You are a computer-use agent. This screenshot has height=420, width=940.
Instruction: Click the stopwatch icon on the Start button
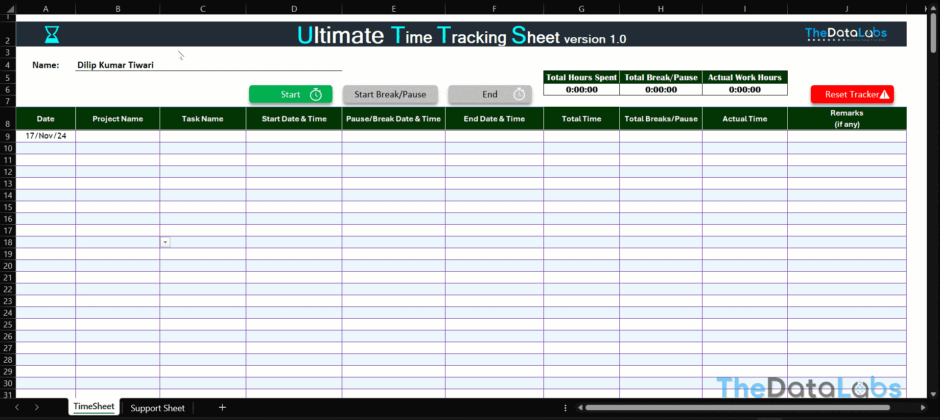[316, 94]
